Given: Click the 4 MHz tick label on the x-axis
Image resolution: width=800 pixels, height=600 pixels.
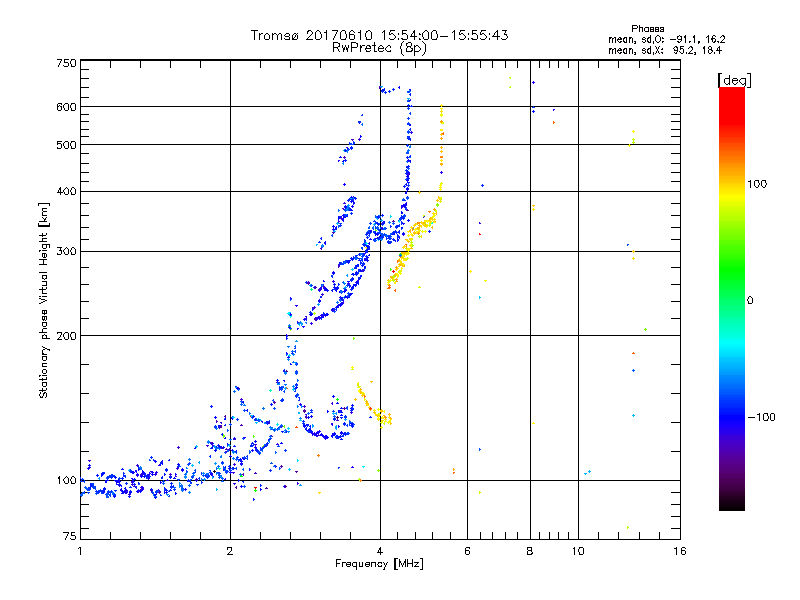Looking at the screenshot, I should pyautogui.click(x=380, y=551).
